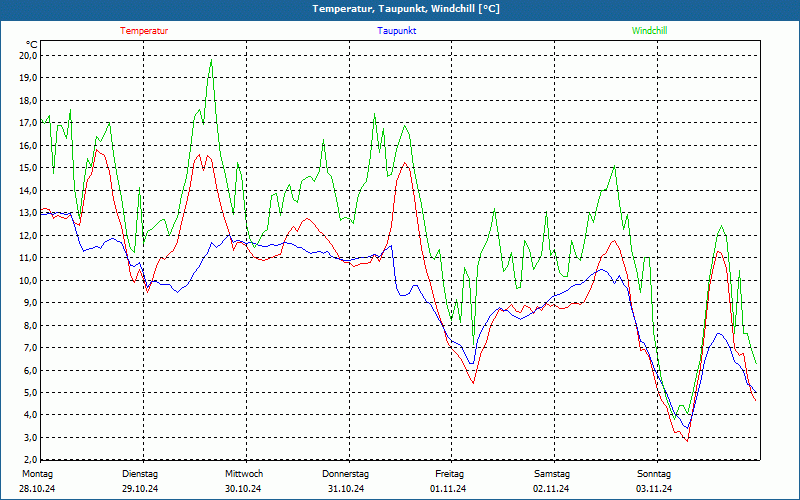Click the 20,0 y-axis value
The height and width of the screenshot is (500, 800).
(x=29, y=56)
